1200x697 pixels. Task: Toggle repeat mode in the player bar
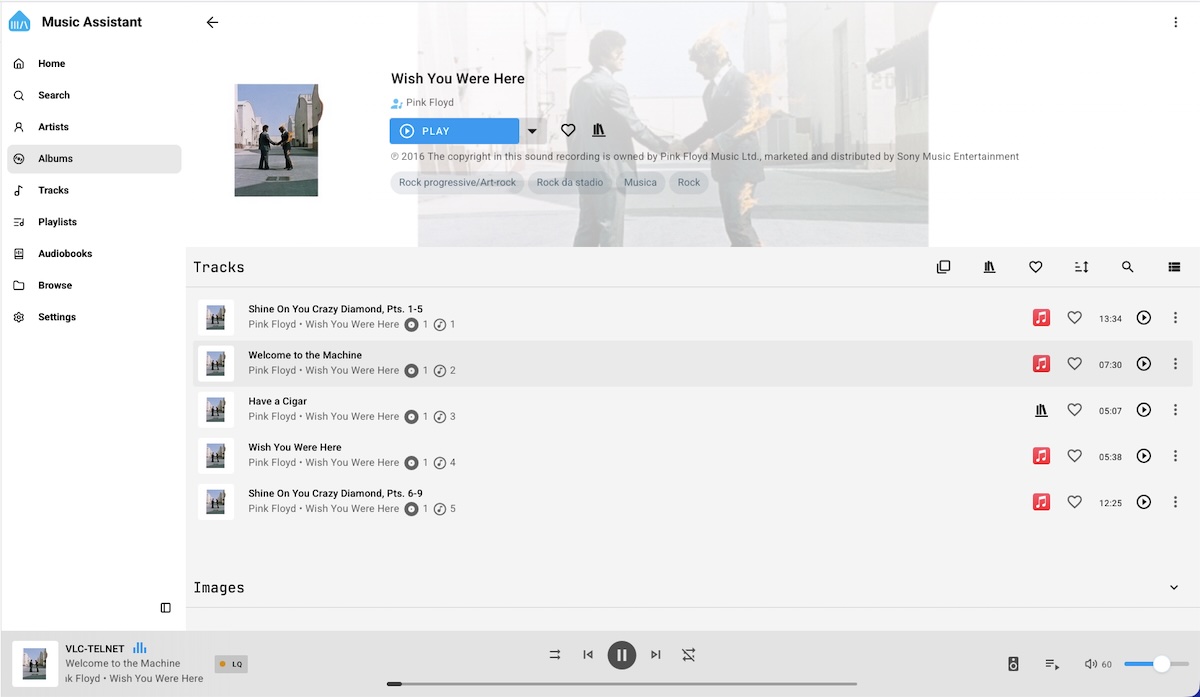coord(689,655)
